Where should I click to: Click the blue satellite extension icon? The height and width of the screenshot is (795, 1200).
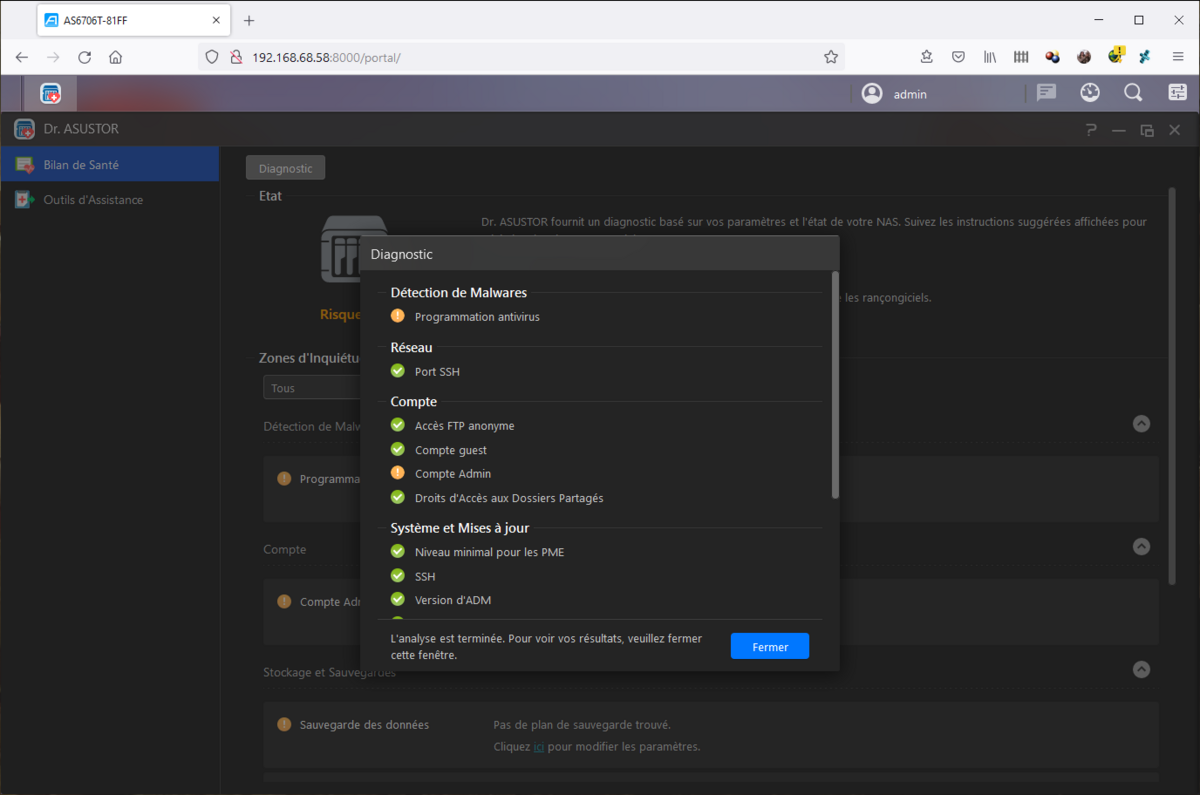1145,57
